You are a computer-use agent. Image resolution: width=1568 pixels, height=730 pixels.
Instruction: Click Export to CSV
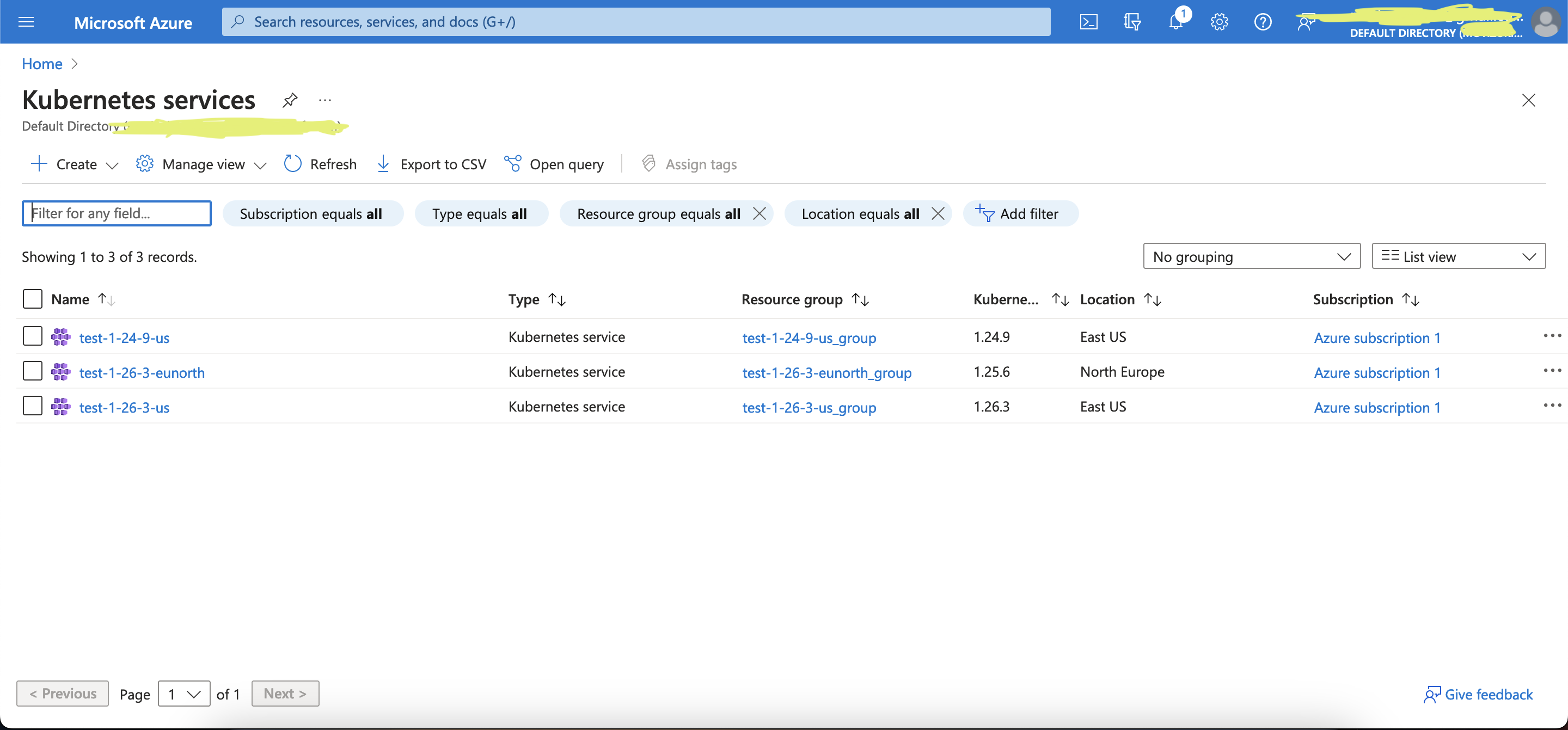[x=431, y=164]
